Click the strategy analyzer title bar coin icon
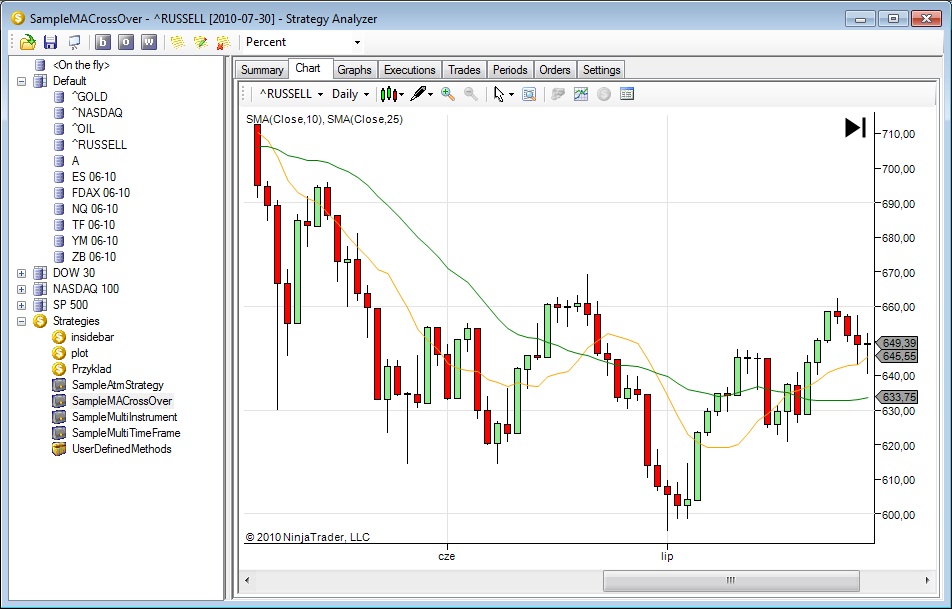This screenshot has height=609, width=952. tap(18, 19)
